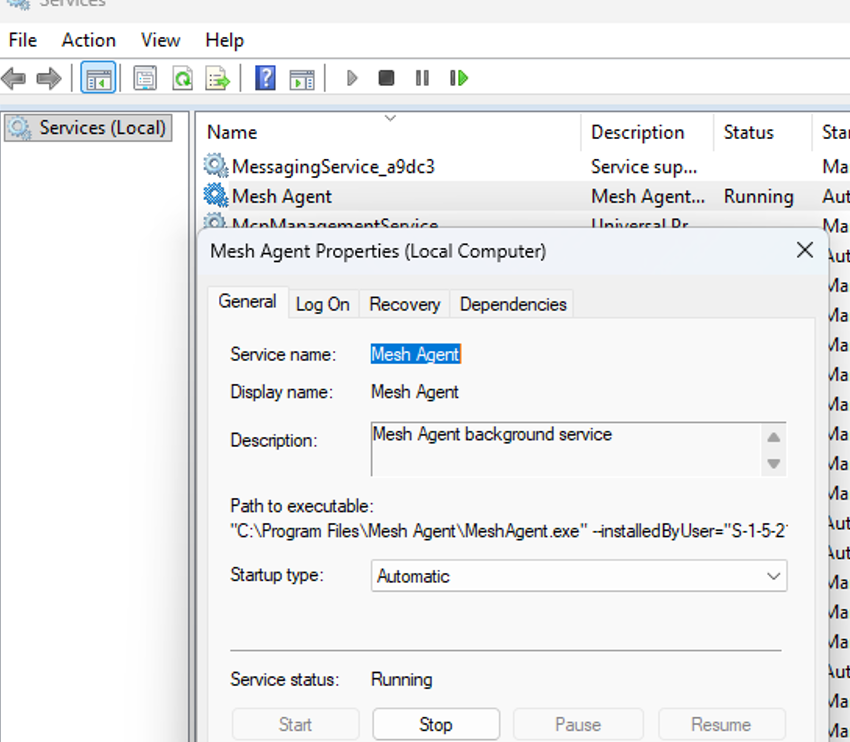850x742 pixels.
Task: Click the Service name field value
Action: click(x=416, y=354)
